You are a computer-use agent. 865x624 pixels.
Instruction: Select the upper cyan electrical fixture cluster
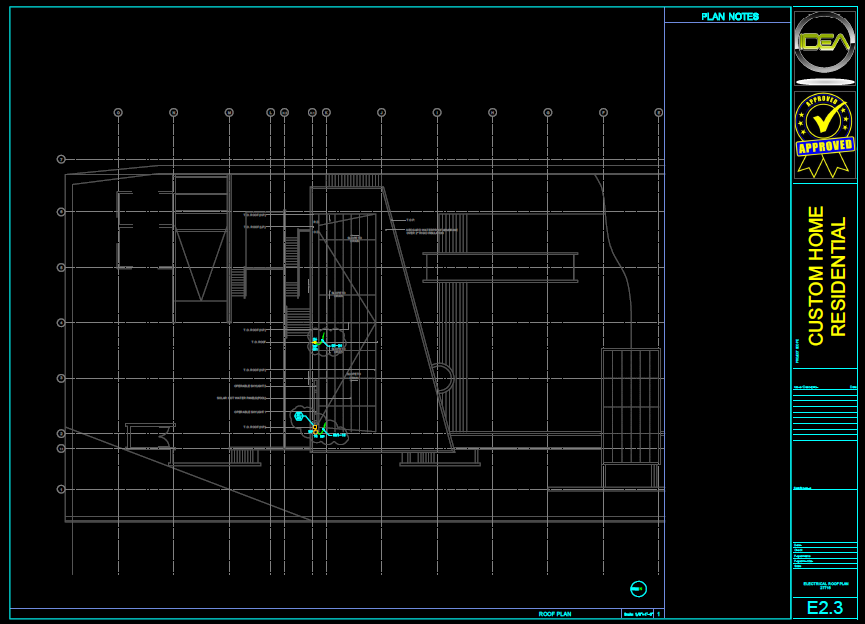coord(324,346)
